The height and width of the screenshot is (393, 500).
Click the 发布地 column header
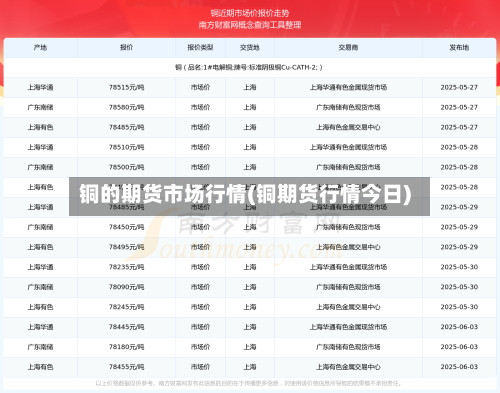[x=459, y=48]
